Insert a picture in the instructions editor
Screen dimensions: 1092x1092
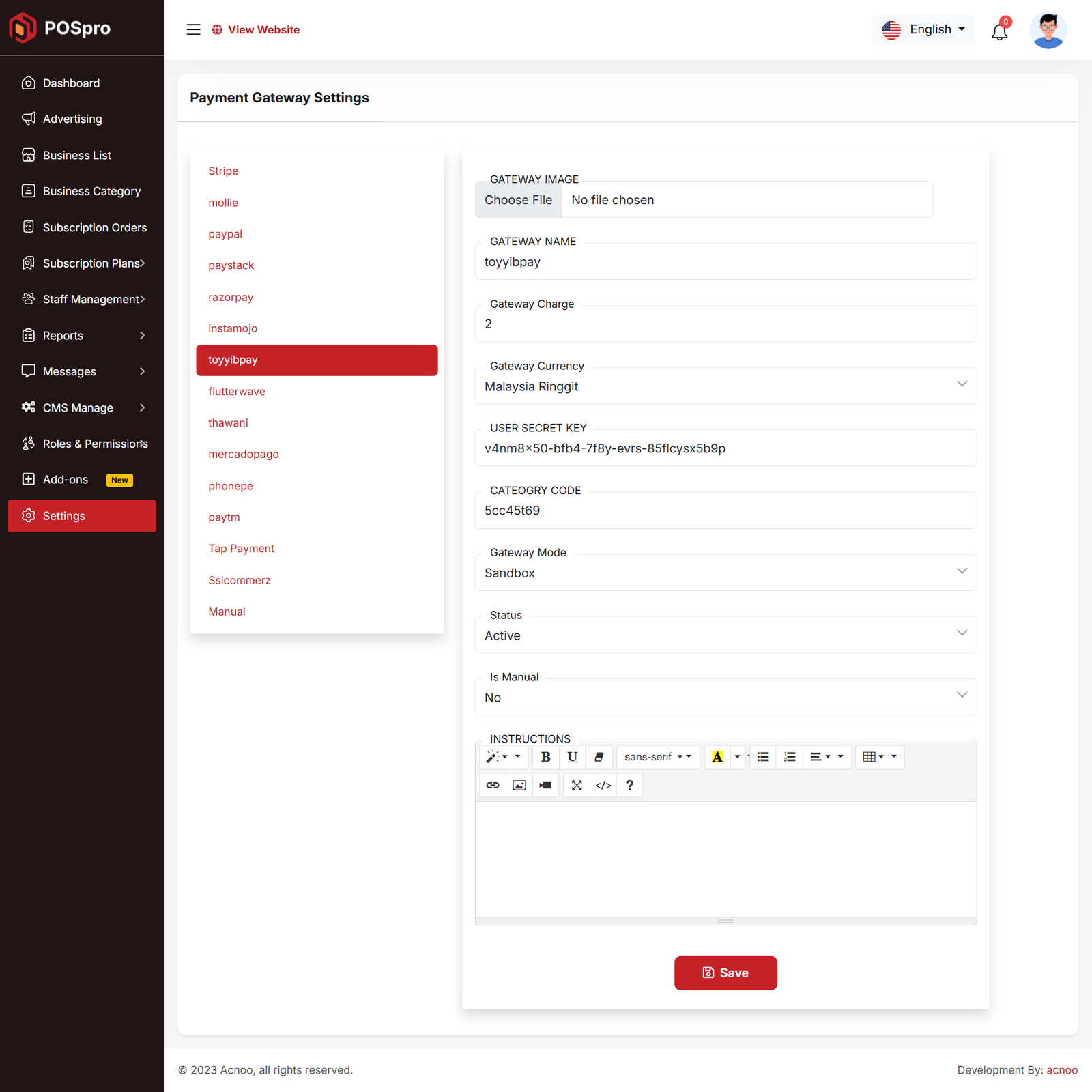click(x=519, y=785)
